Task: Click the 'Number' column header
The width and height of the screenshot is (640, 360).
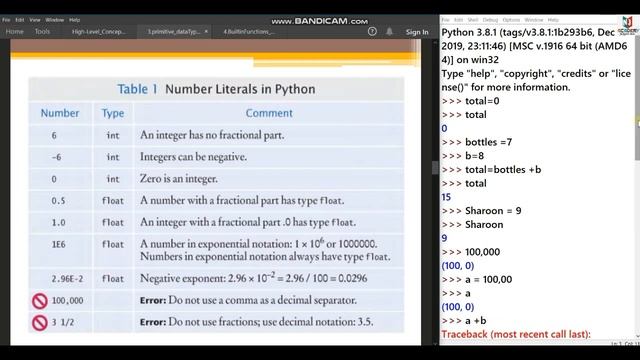Action: pyautogui.click(x=60, y=113)
